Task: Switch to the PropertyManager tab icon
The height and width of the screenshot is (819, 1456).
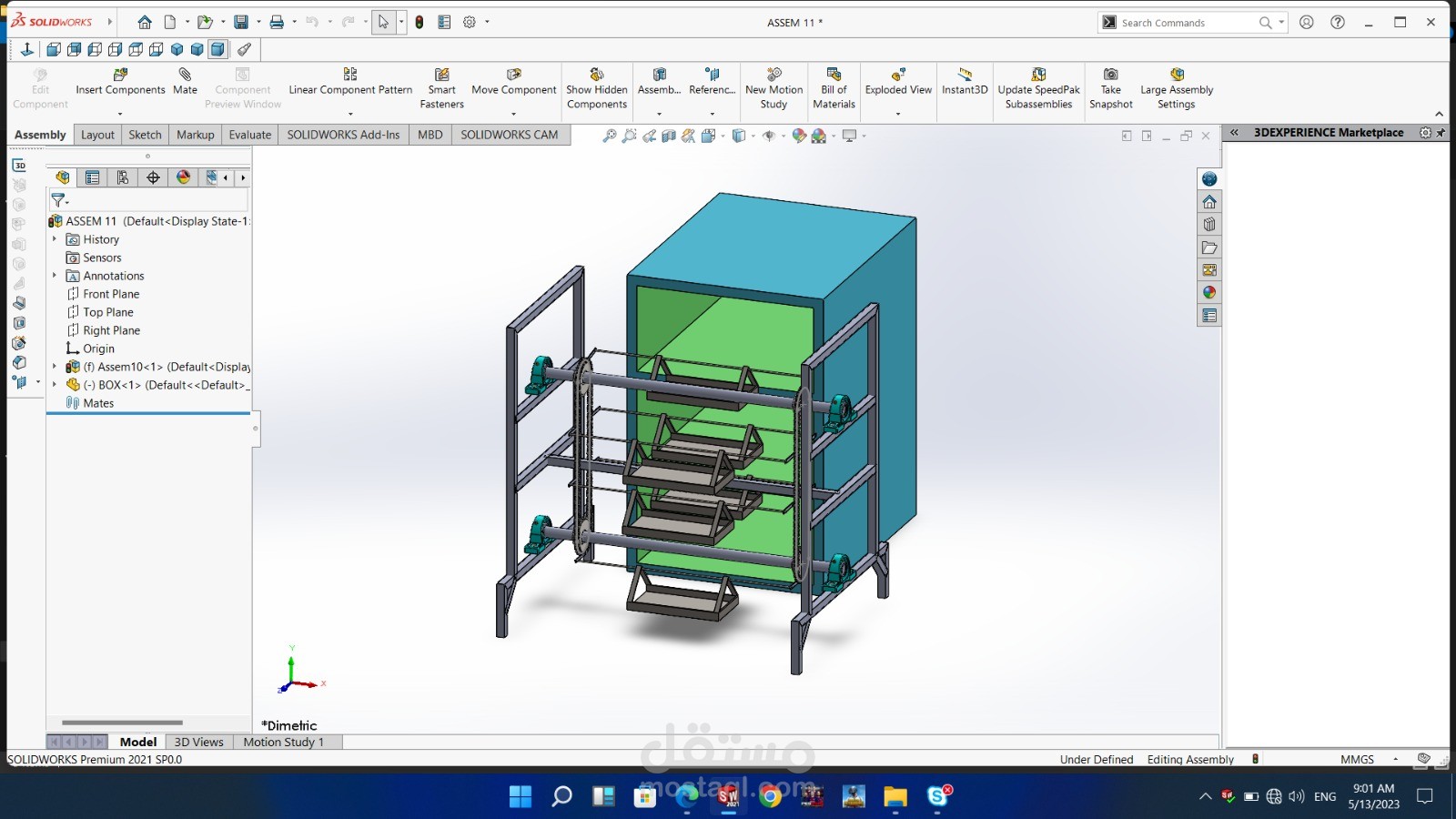Action: (92, 177)
